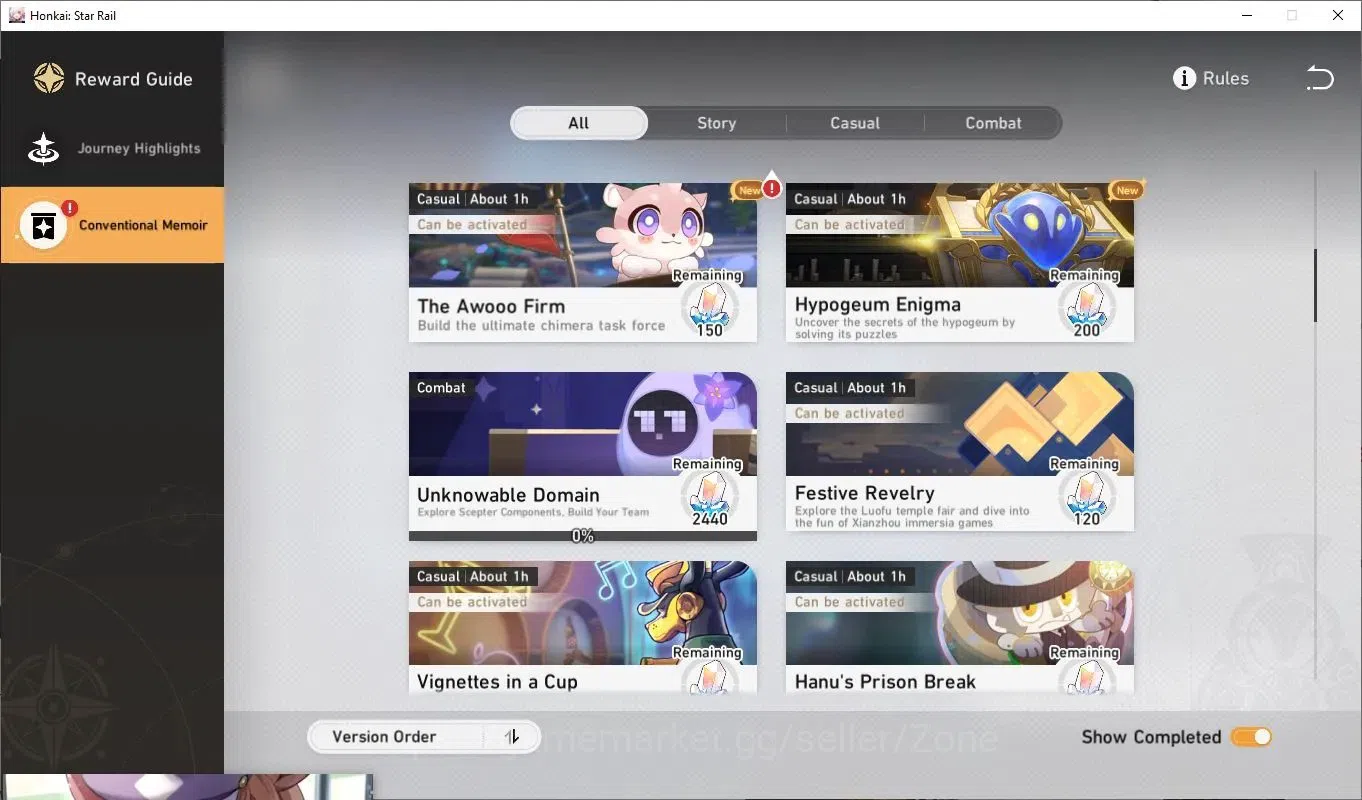Click the Reward Guide compass icon
The height and width of the screenshot is (800, 1362).
click(x=48, y=79)
